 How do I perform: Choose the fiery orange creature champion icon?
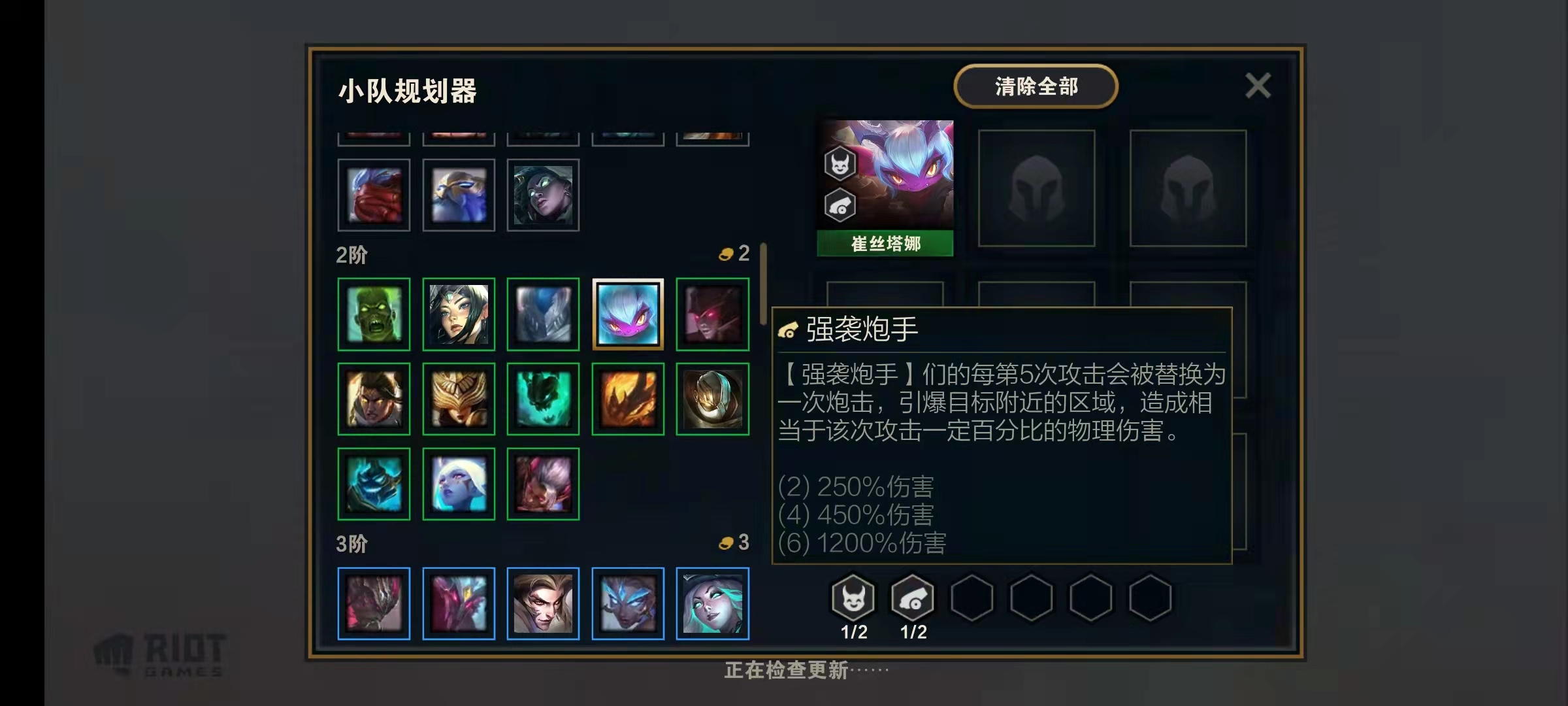628,399
